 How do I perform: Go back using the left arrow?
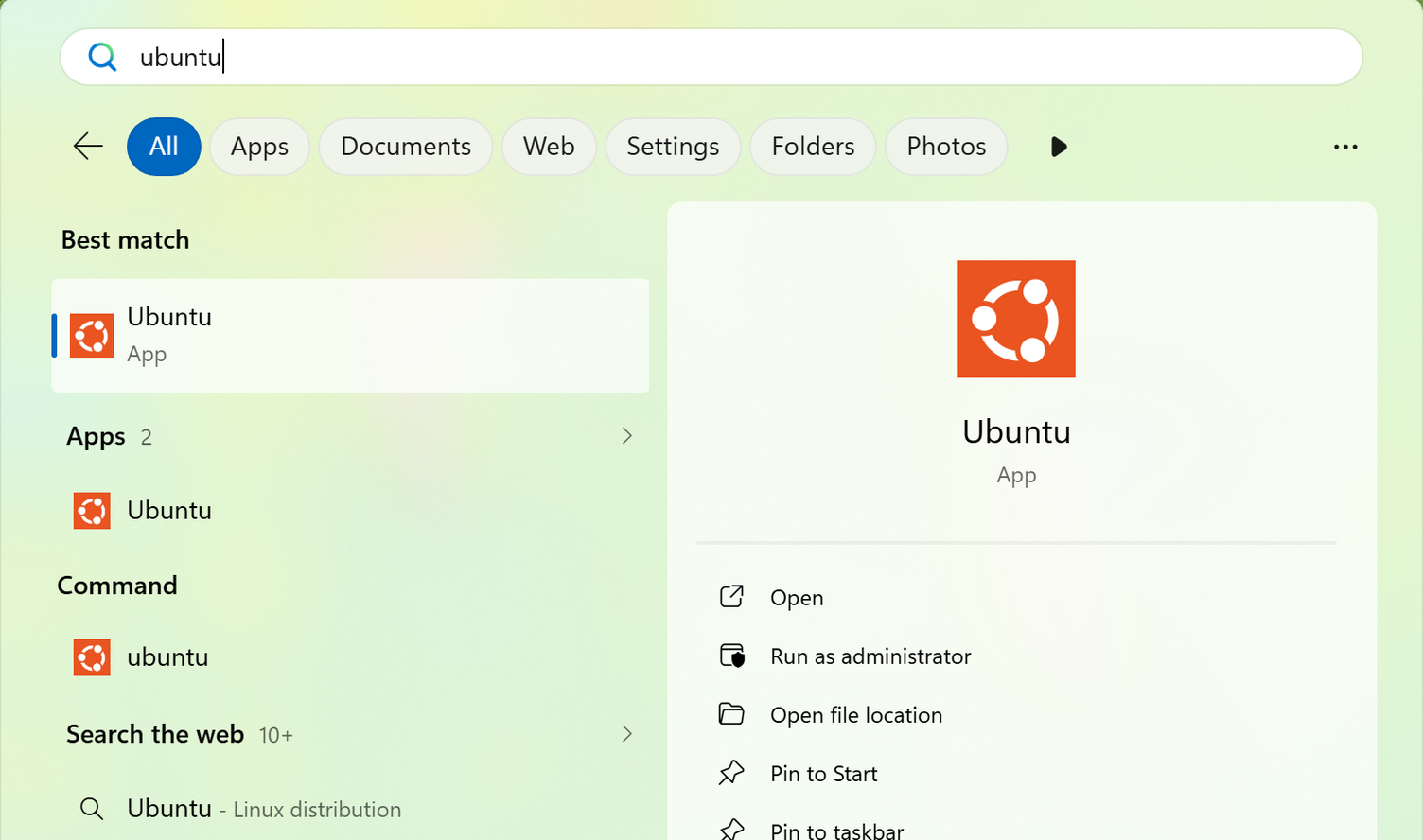(x=88, y=146)
